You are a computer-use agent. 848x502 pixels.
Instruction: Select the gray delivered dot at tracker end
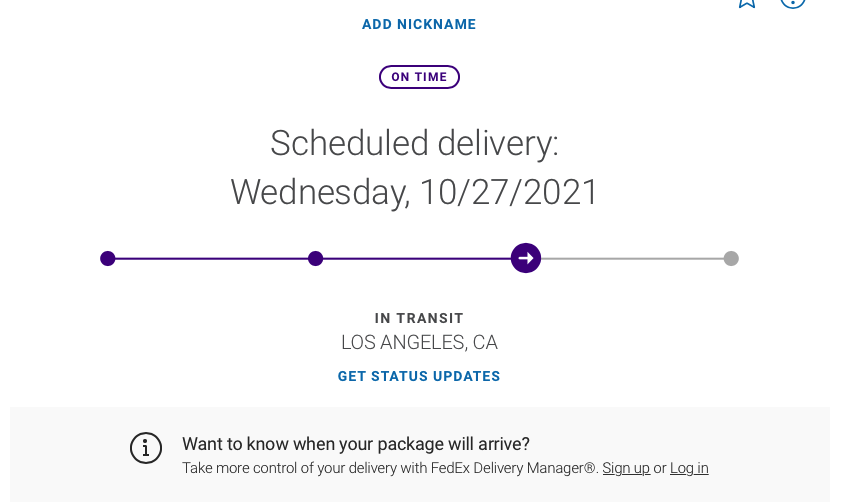(x=731, y=258)
